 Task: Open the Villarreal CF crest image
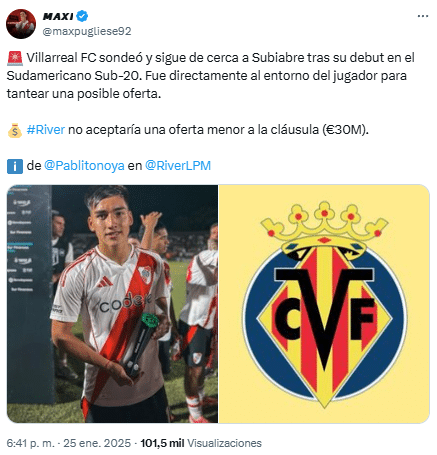coord(324,304)
